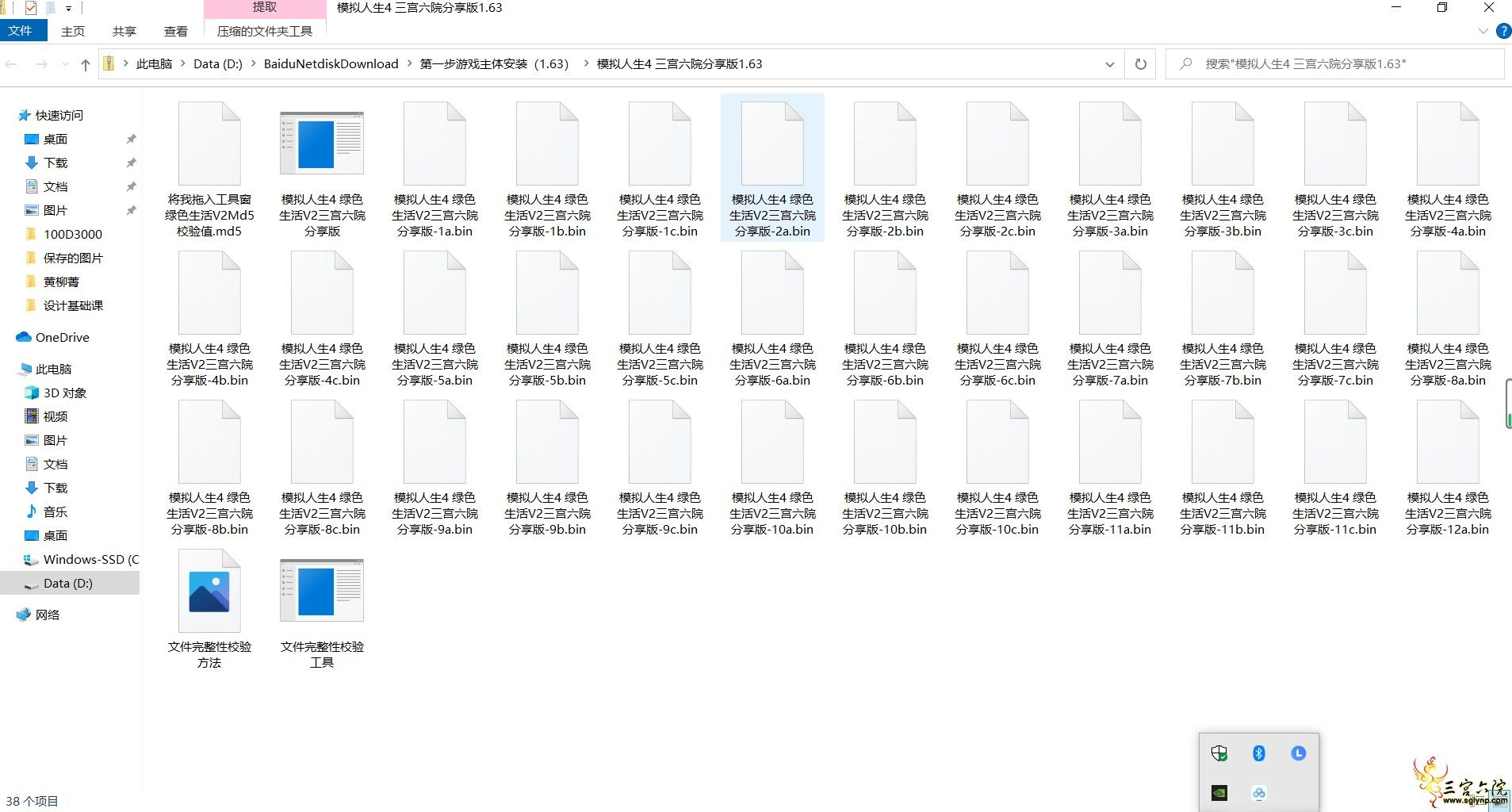Click 此电脑 in the address path

[154, 64]
